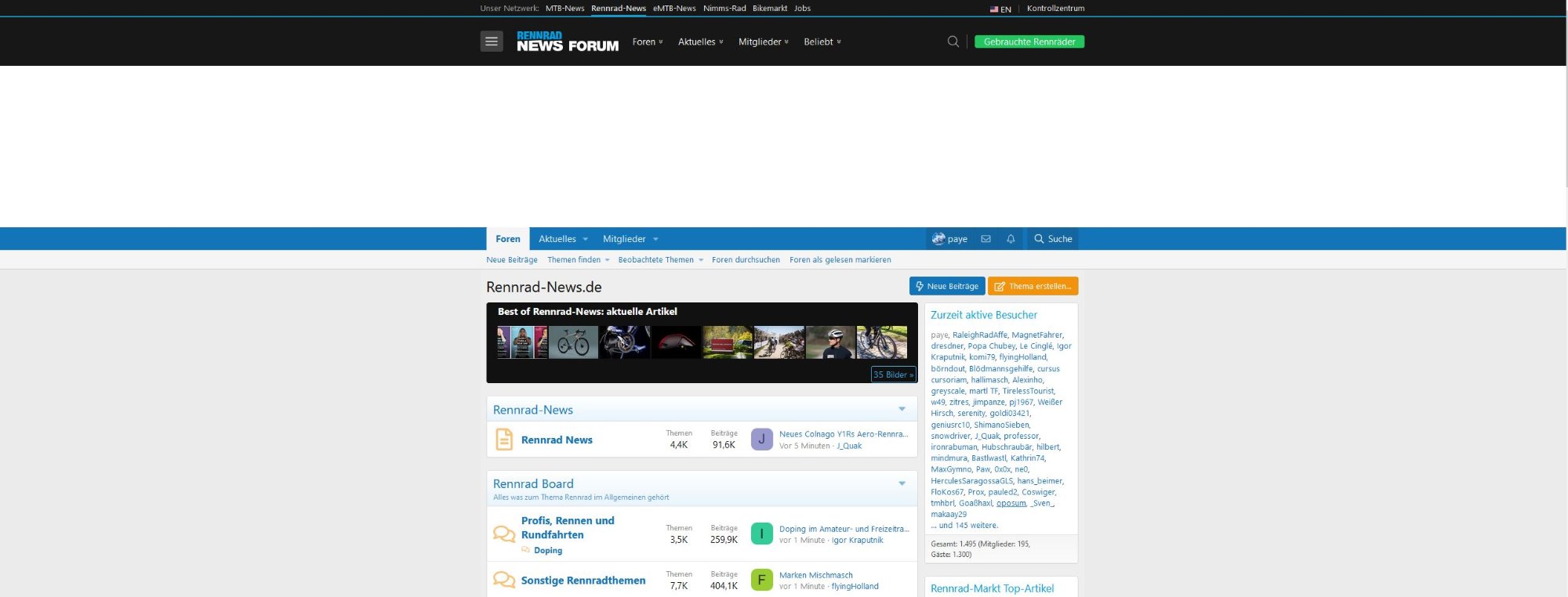Click Foren als gelesen markieren link
The height and width of the screenshot is (597, 1568).
tap(840, 260)
